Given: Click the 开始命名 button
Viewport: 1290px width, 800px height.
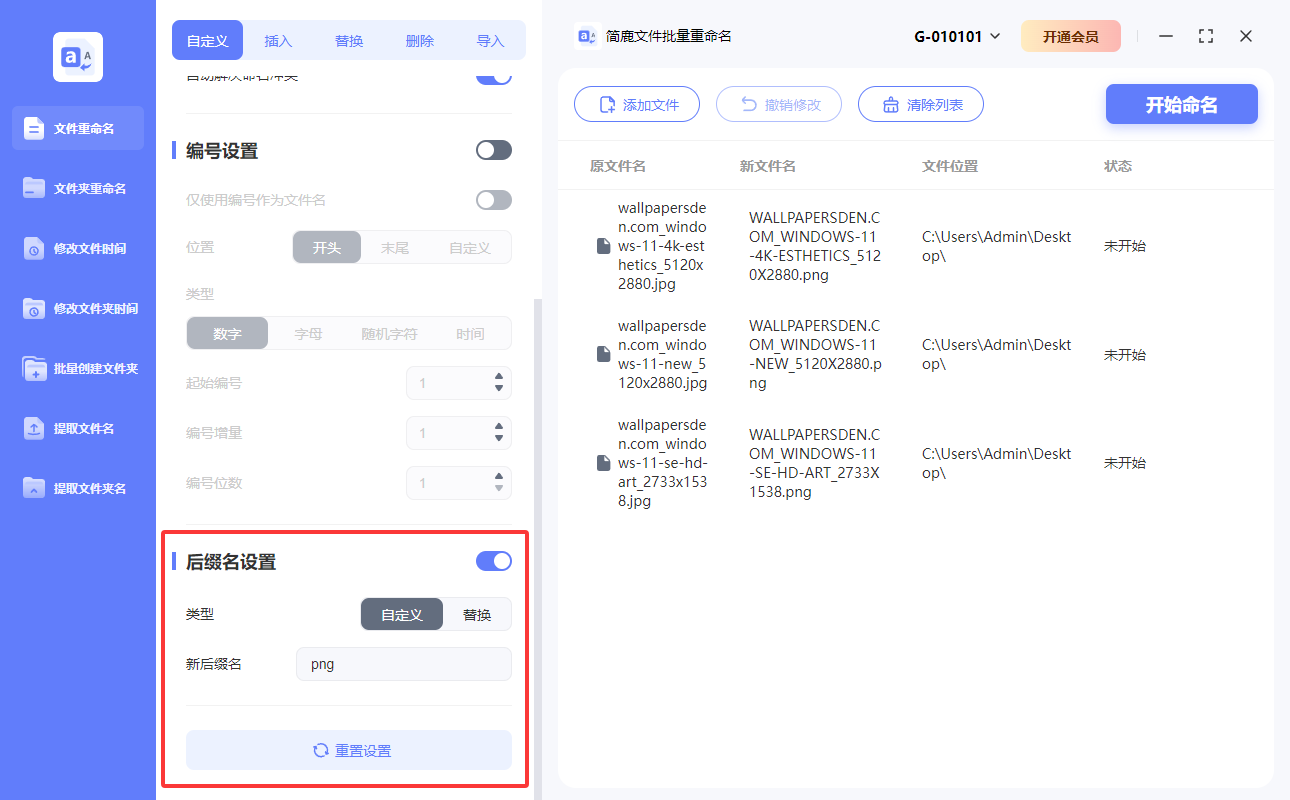Looking at the screenshot, I should pos(1181,104).
